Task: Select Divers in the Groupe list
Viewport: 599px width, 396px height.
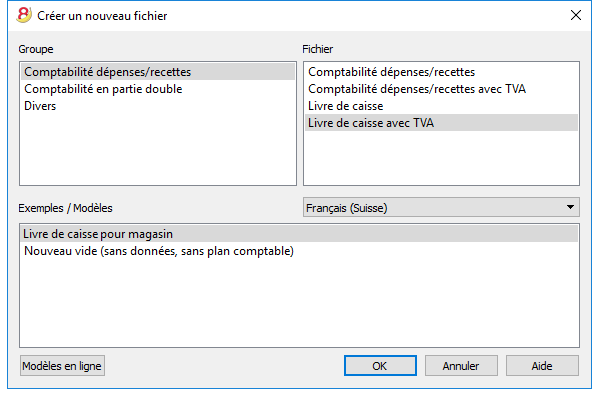Action: pyautogui.click(x=158, y=106)
